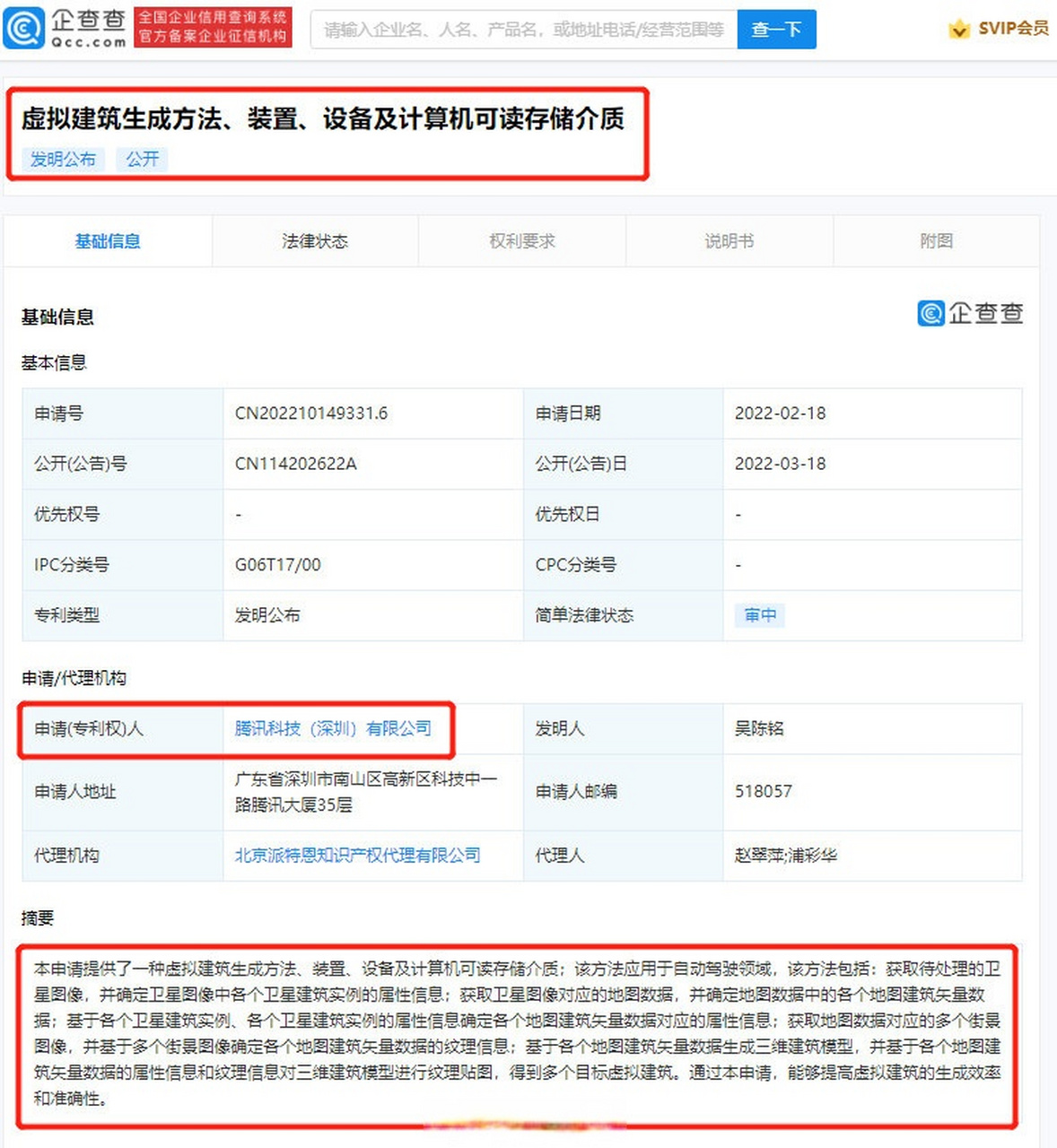Switch to the 法律状态 tab
1057x1148 pixels.
click(x=315, y=241)
